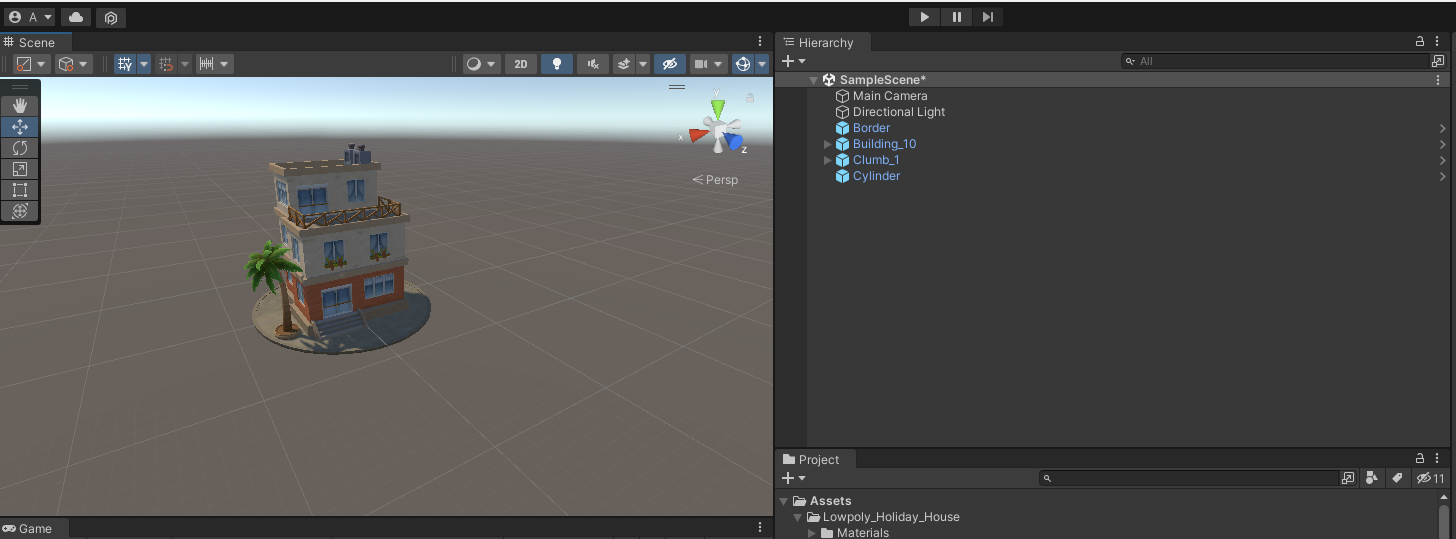Image resolution: width=1456 pixels, height=539 pixels.
Task: Toggle scene lighting bulb button
Action: click(x=557, y=64)
